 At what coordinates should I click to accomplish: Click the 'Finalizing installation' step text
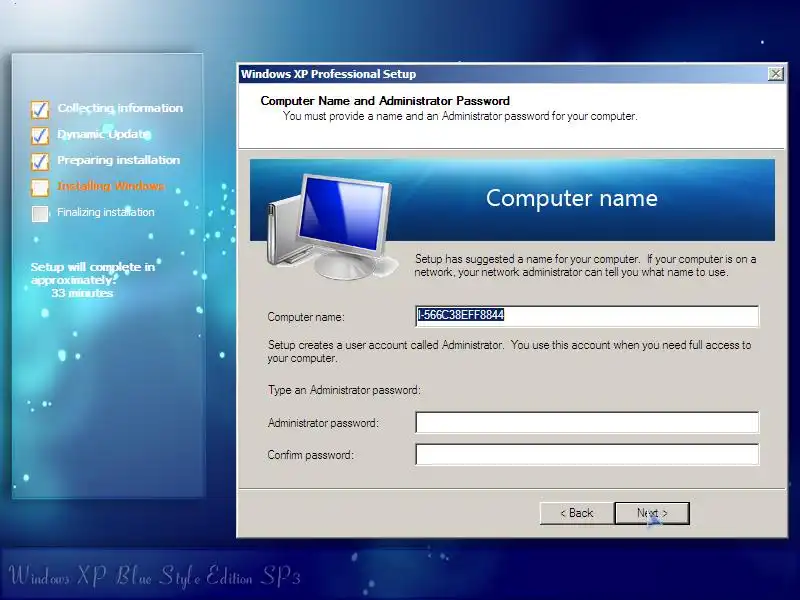(106, 212)
